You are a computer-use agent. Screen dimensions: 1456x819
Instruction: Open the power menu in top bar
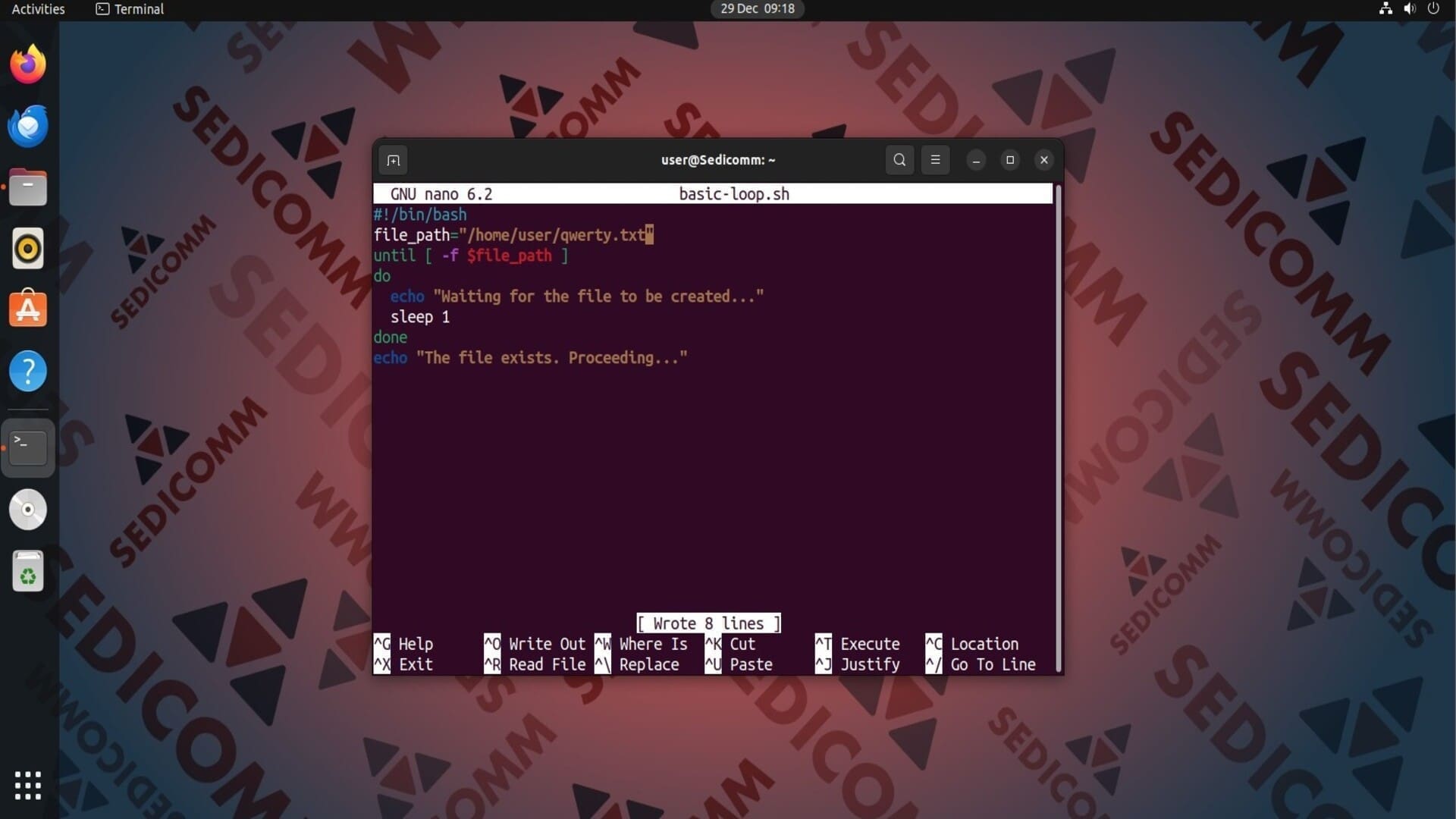[x=1433, y=9]
